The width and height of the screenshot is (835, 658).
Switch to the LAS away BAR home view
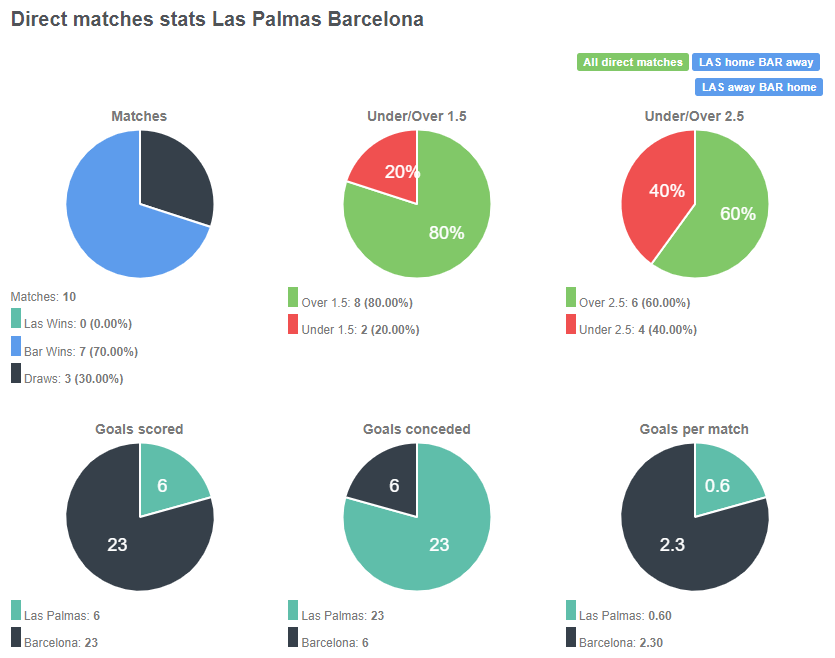click(x=756, y=87)
